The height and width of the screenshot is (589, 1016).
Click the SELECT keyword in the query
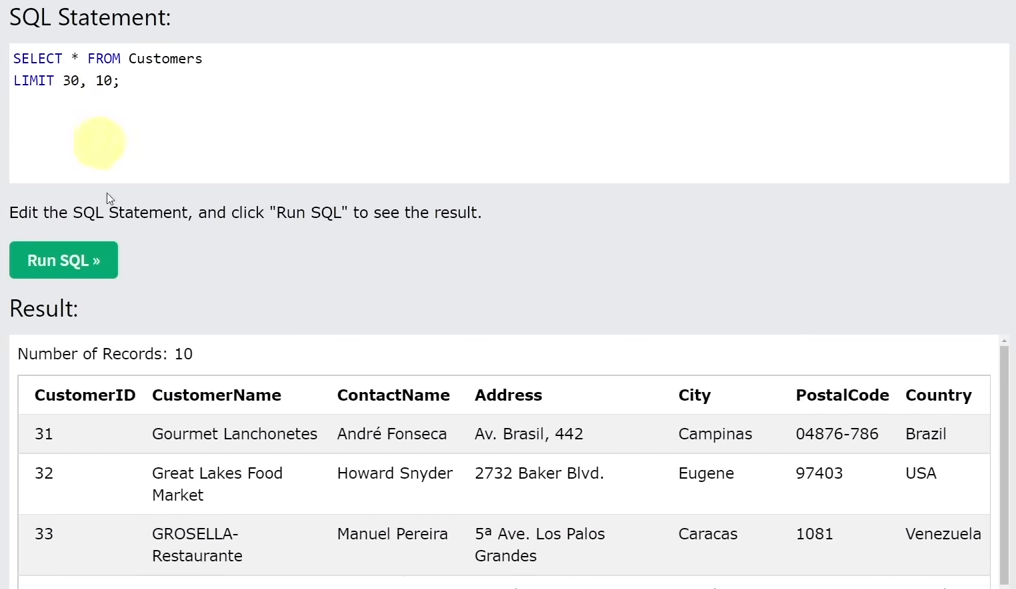click(x=38, y=59)
